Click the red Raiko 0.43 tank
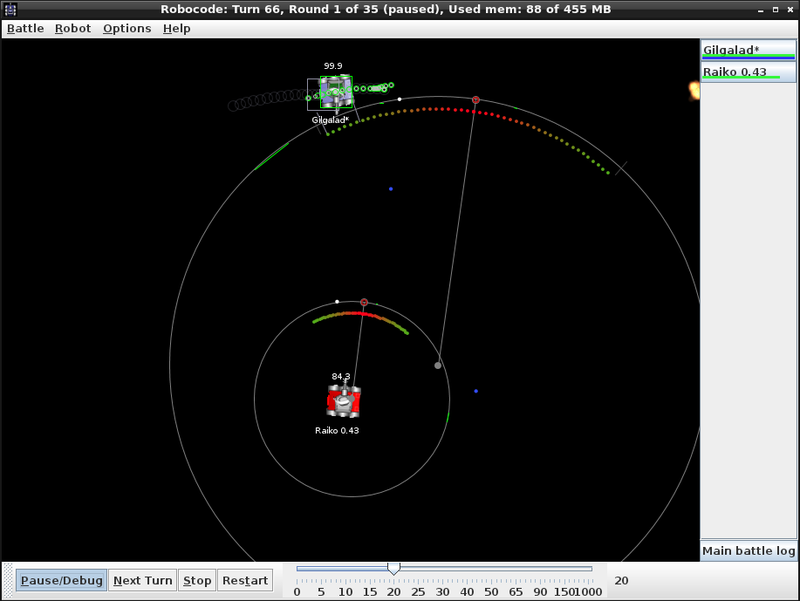This screenshot has height=601, width=800. click(x=343, y=401)
